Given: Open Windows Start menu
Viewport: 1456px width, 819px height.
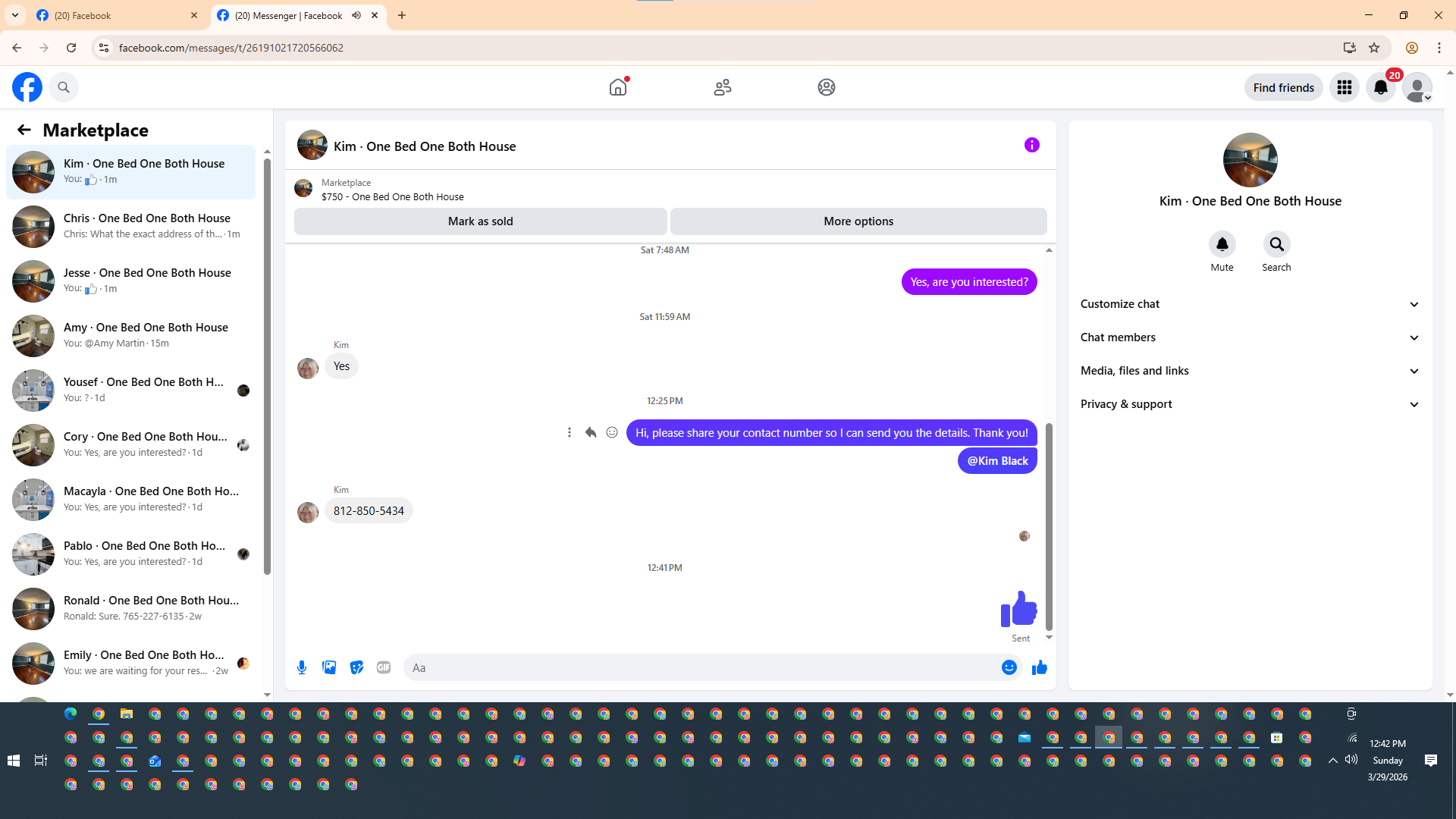Looking at the screenshot, I should click(14, 761).
